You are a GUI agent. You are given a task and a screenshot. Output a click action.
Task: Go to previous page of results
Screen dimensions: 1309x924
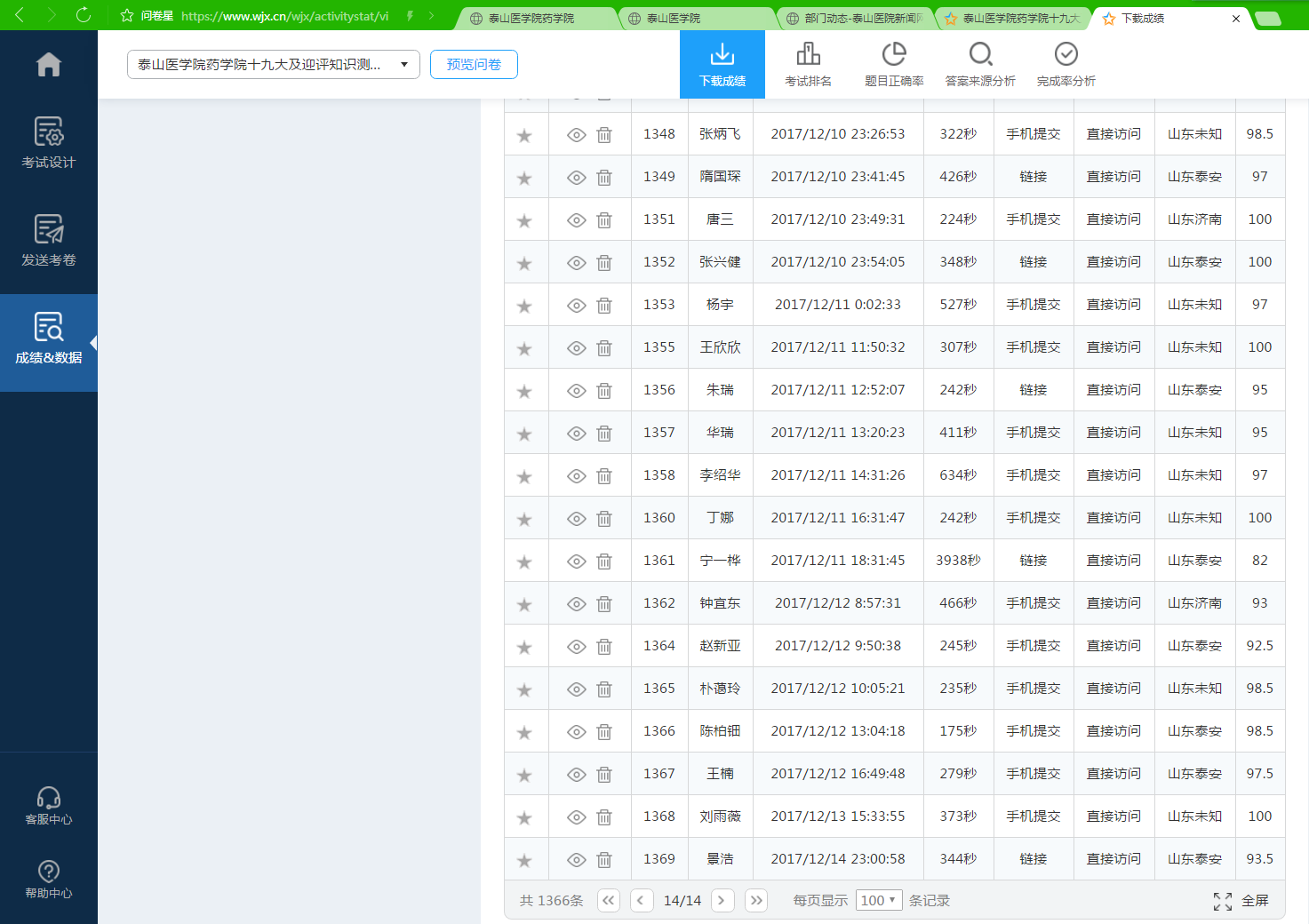coord(642,900)
